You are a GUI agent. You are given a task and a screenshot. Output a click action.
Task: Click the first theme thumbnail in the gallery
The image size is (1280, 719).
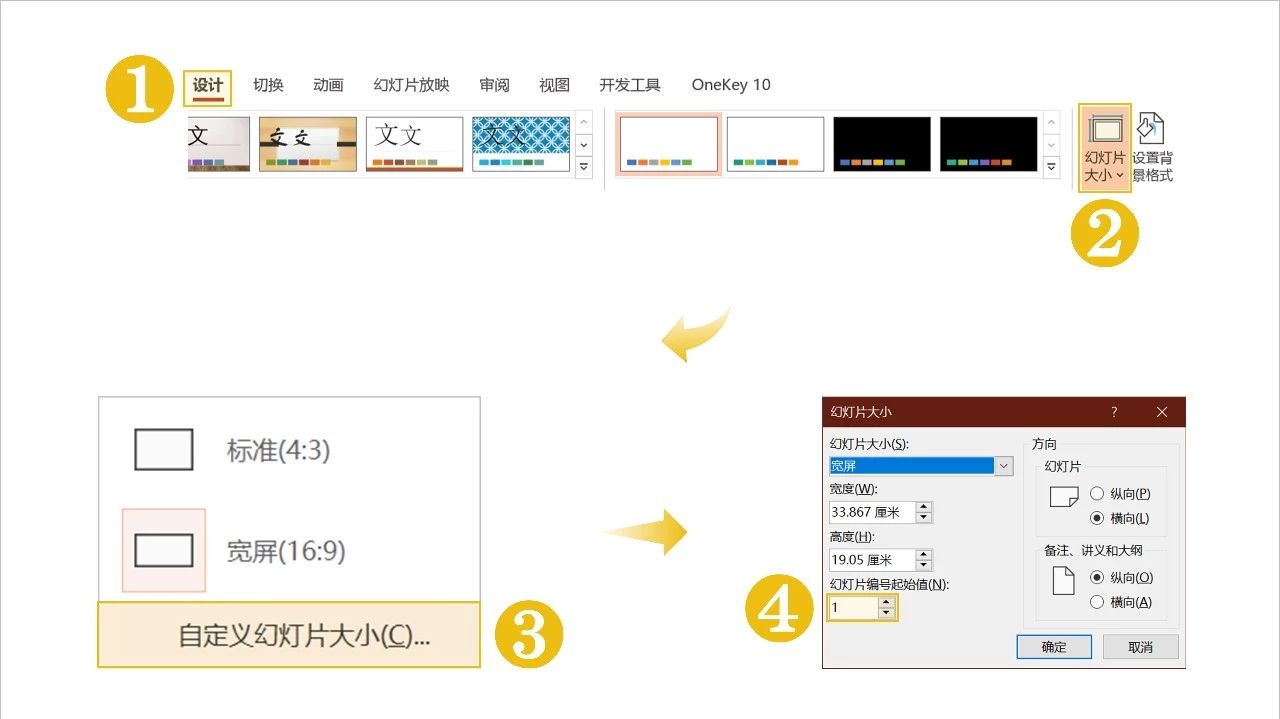[x=218, y=143]
